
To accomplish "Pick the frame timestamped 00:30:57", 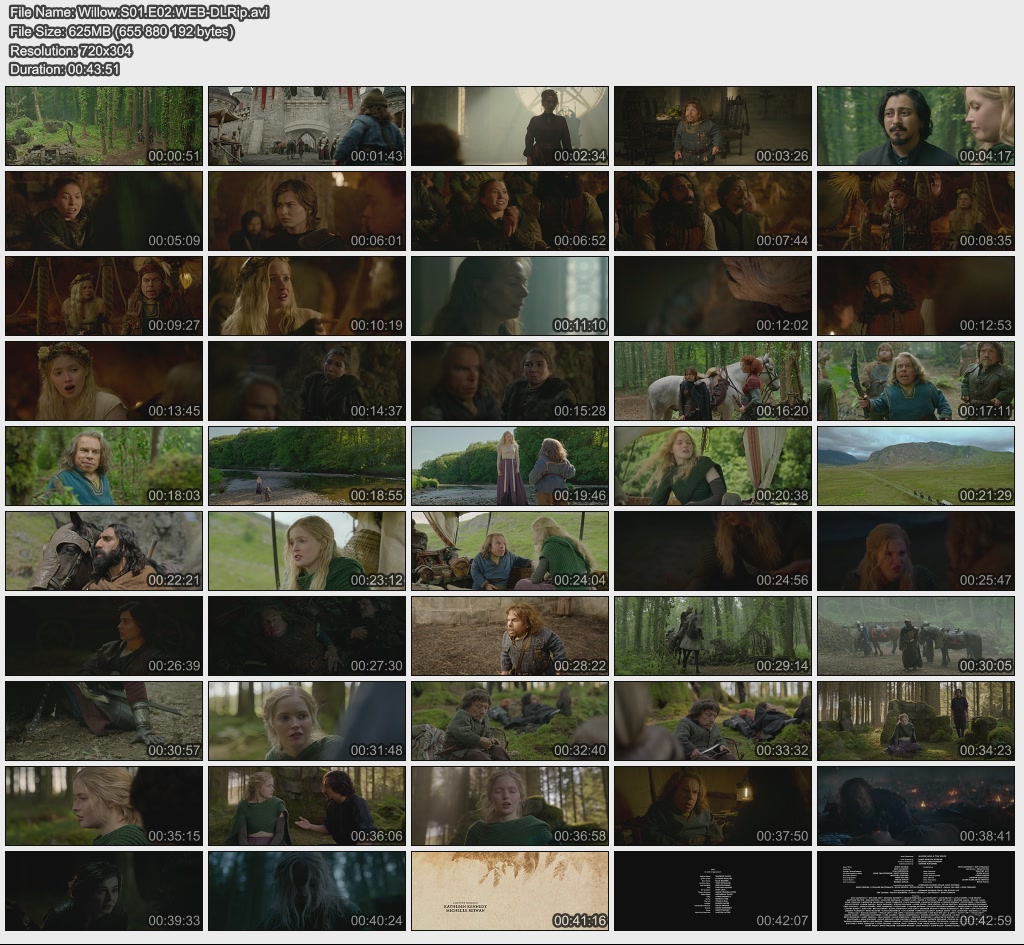I will [104, 722].
